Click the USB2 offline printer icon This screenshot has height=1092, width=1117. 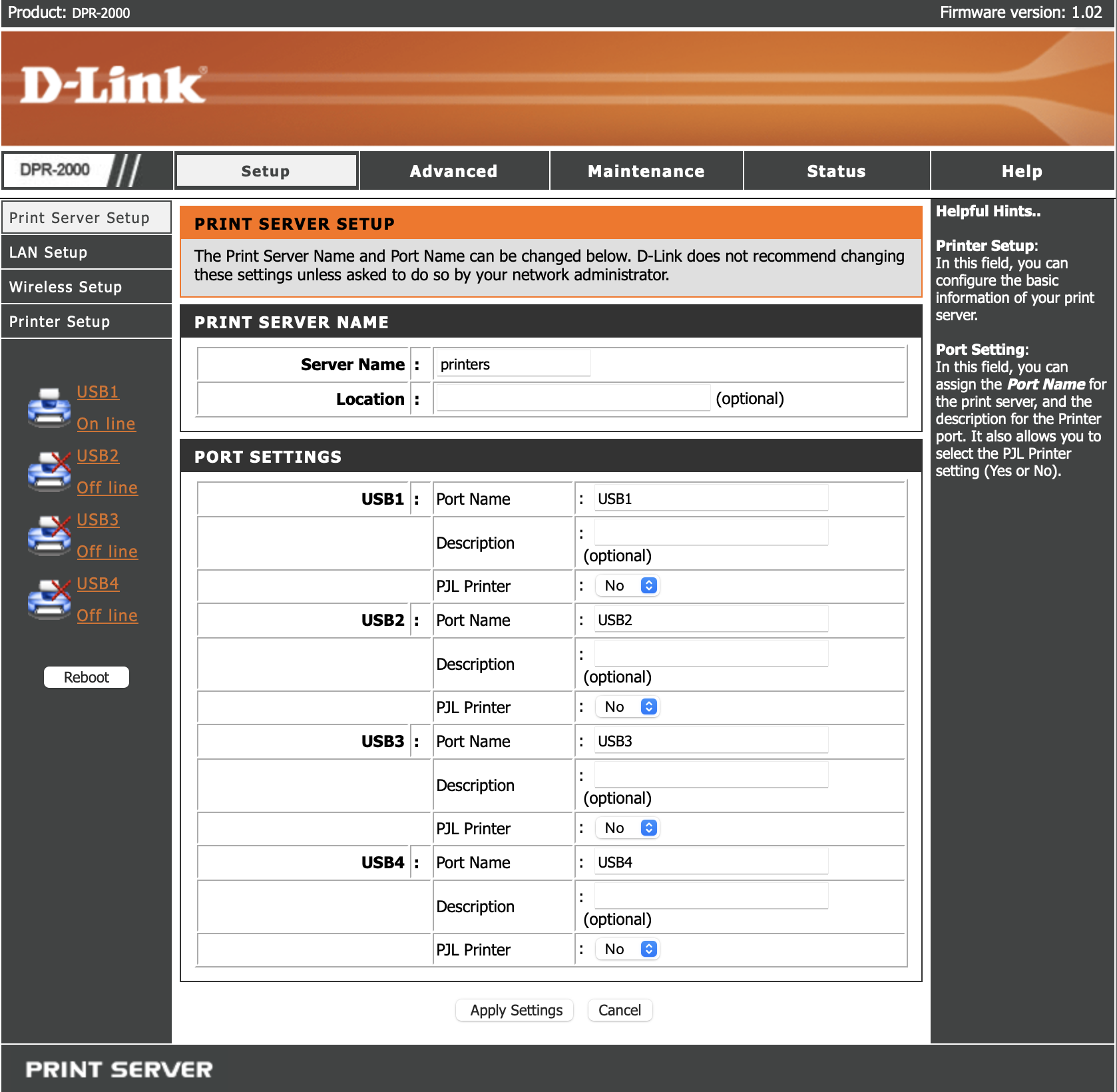49,471
